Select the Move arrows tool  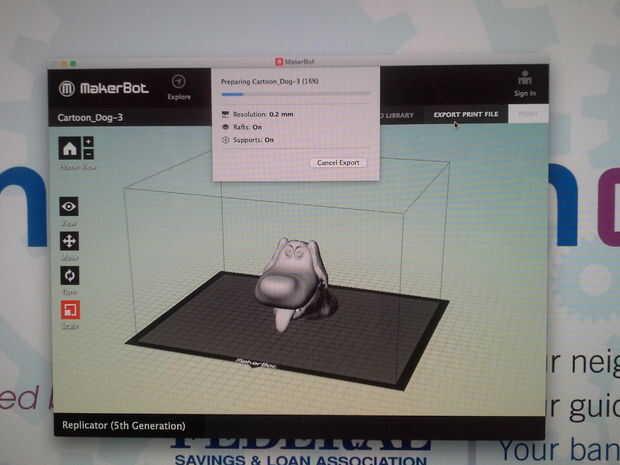(x=69, y=241)
